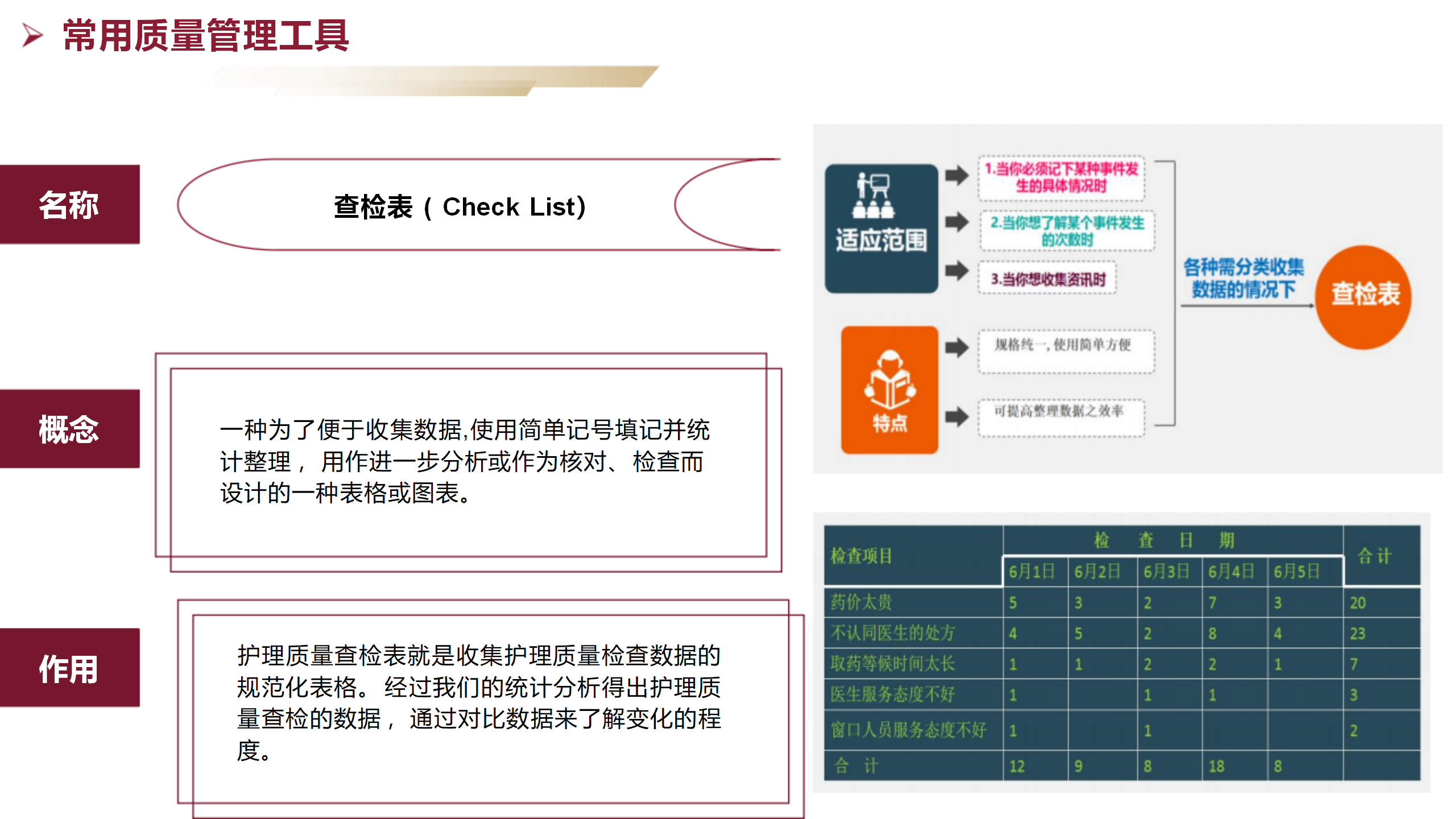Click the arrow above 1.当你必须记下某种事件 box
1456x819 pixels.
point(957,173)
